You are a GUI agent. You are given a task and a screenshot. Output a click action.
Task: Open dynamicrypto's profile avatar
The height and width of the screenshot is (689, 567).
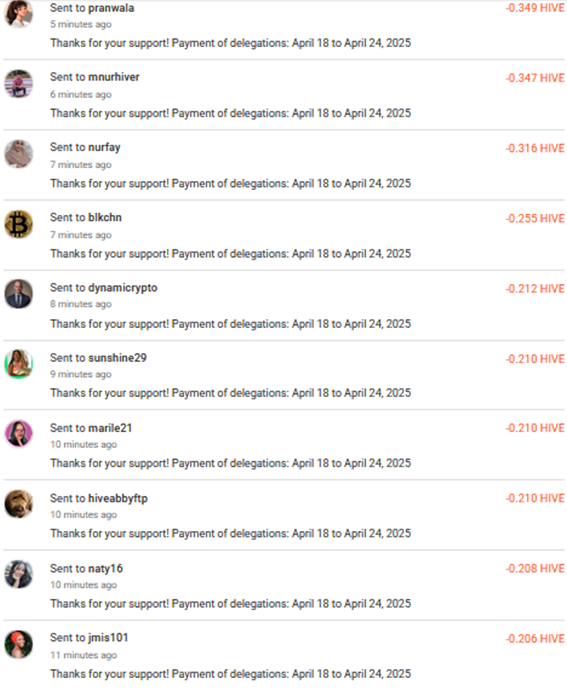pyautogui.click(x=18, y=294)
